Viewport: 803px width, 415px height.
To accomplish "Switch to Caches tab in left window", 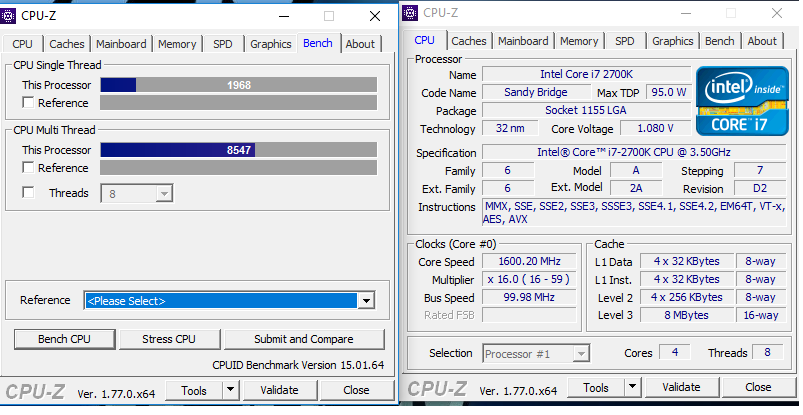I will pos(67,44).
